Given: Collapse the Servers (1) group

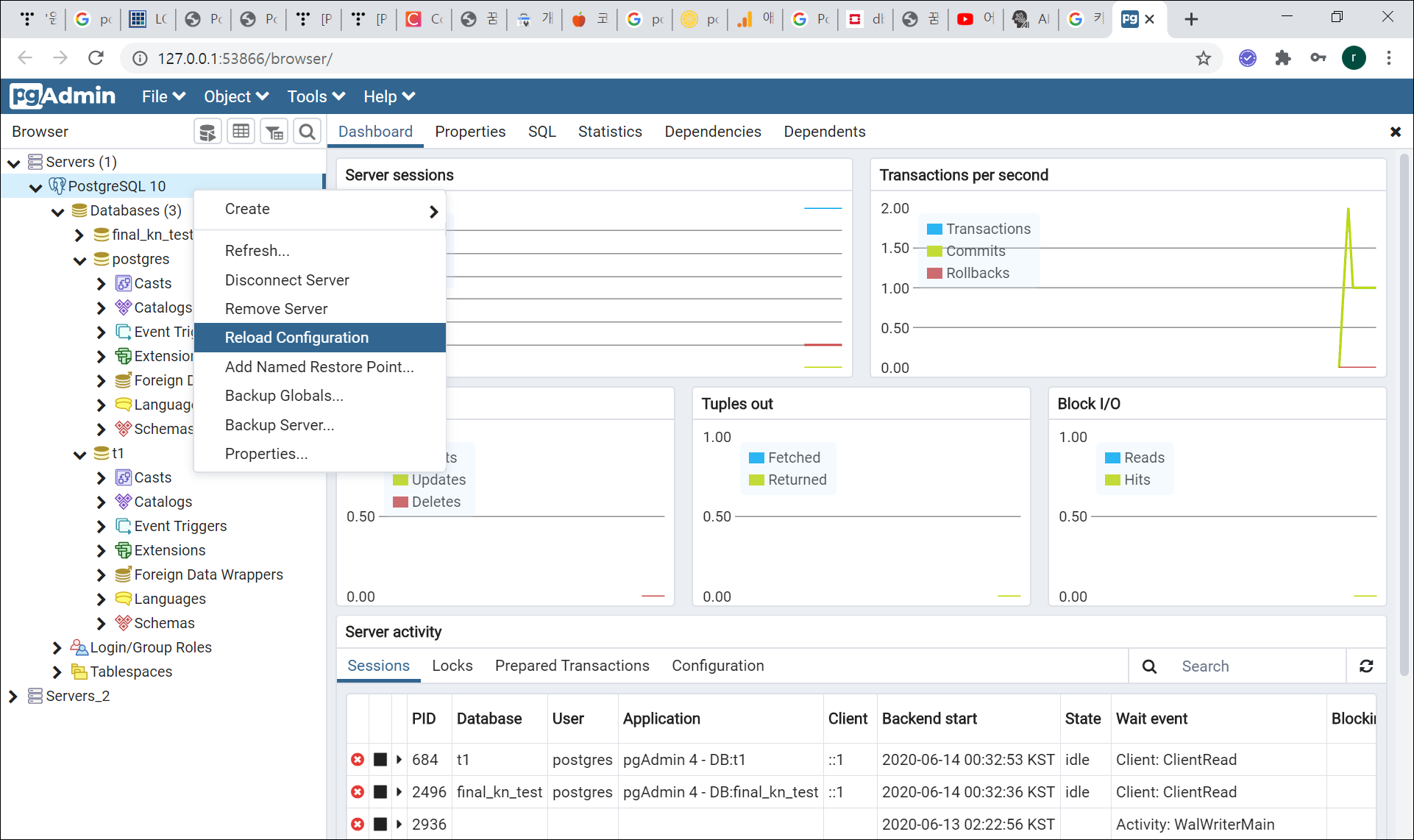Looking at the screenshot, I should [x=14, y=163].
